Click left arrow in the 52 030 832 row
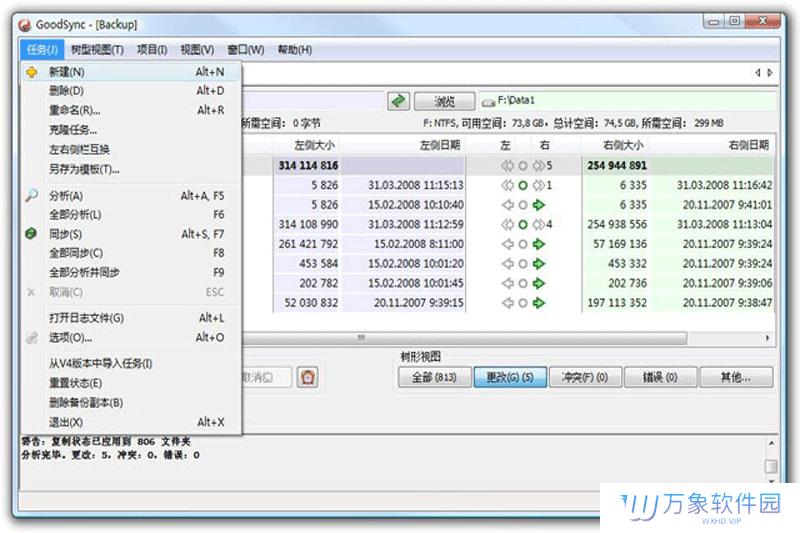800x533 pixels. point(507,303)
